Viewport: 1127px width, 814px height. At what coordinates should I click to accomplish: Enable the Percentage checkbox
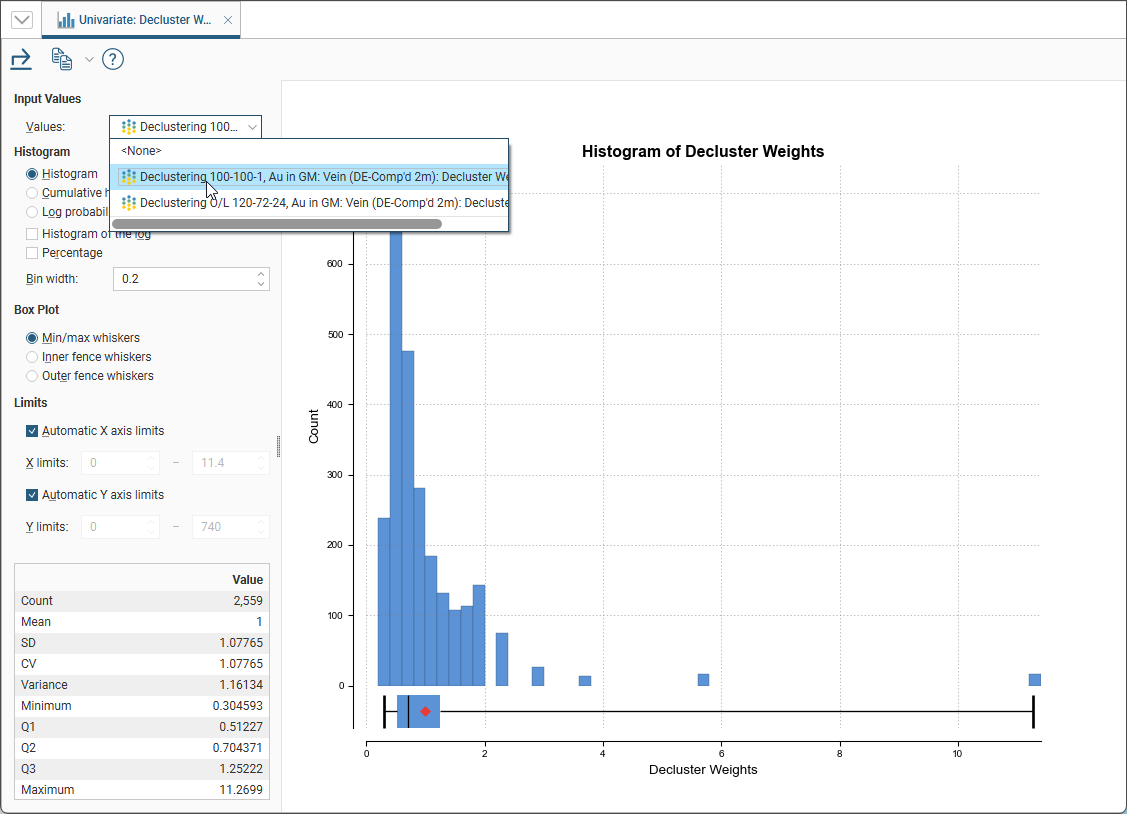[x=33, y=253]
